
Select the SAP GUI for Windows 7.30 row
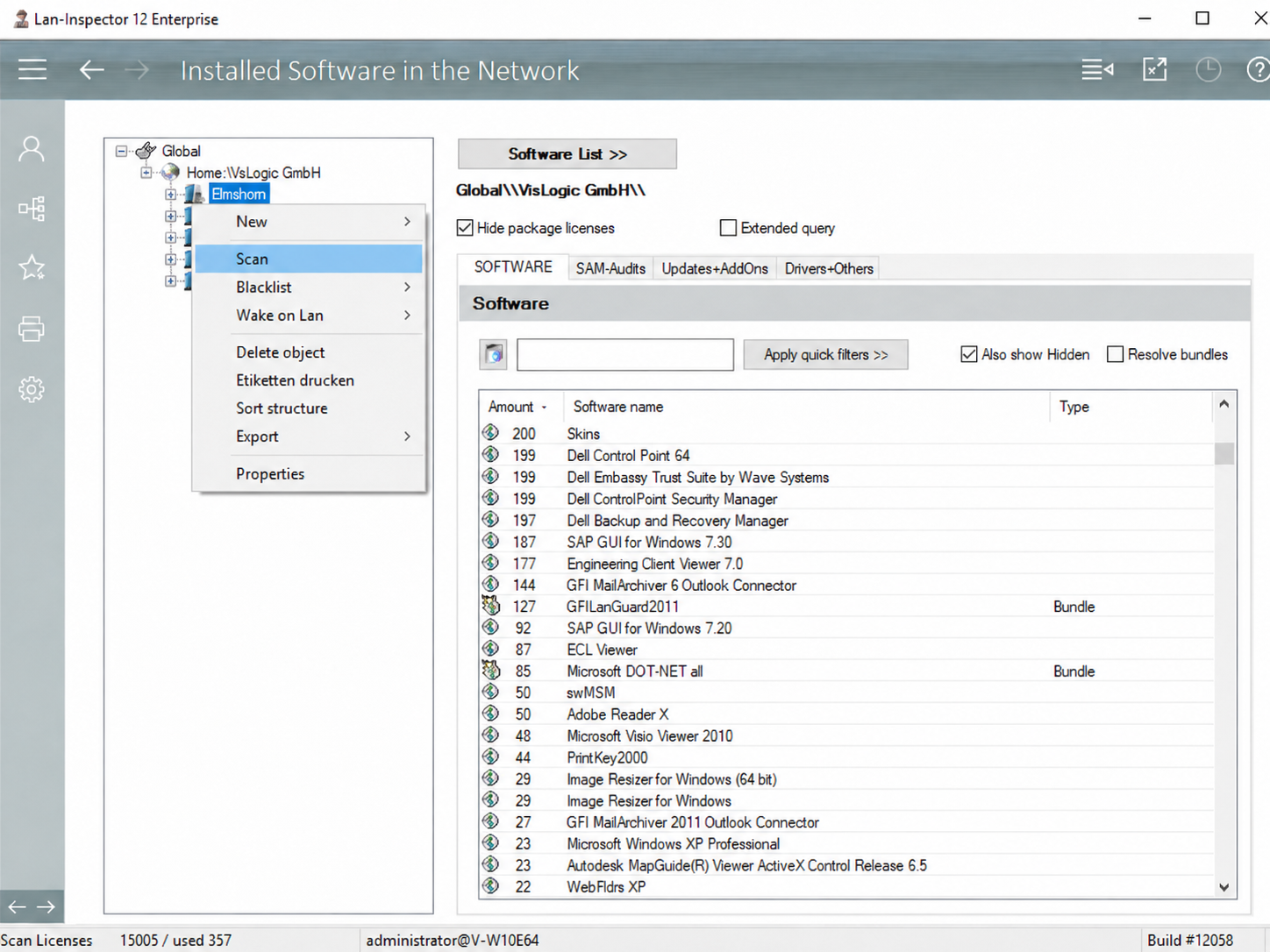[x=847, y=542]
